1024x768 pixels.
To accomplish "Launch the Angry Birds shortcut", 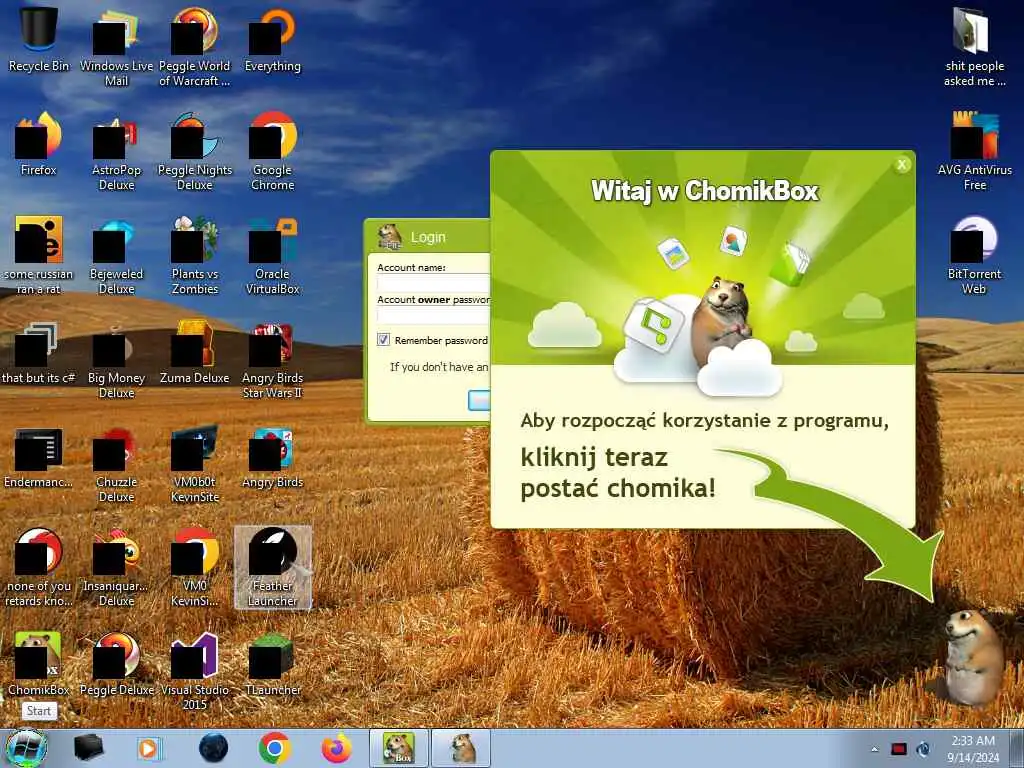I will (272, 457).
